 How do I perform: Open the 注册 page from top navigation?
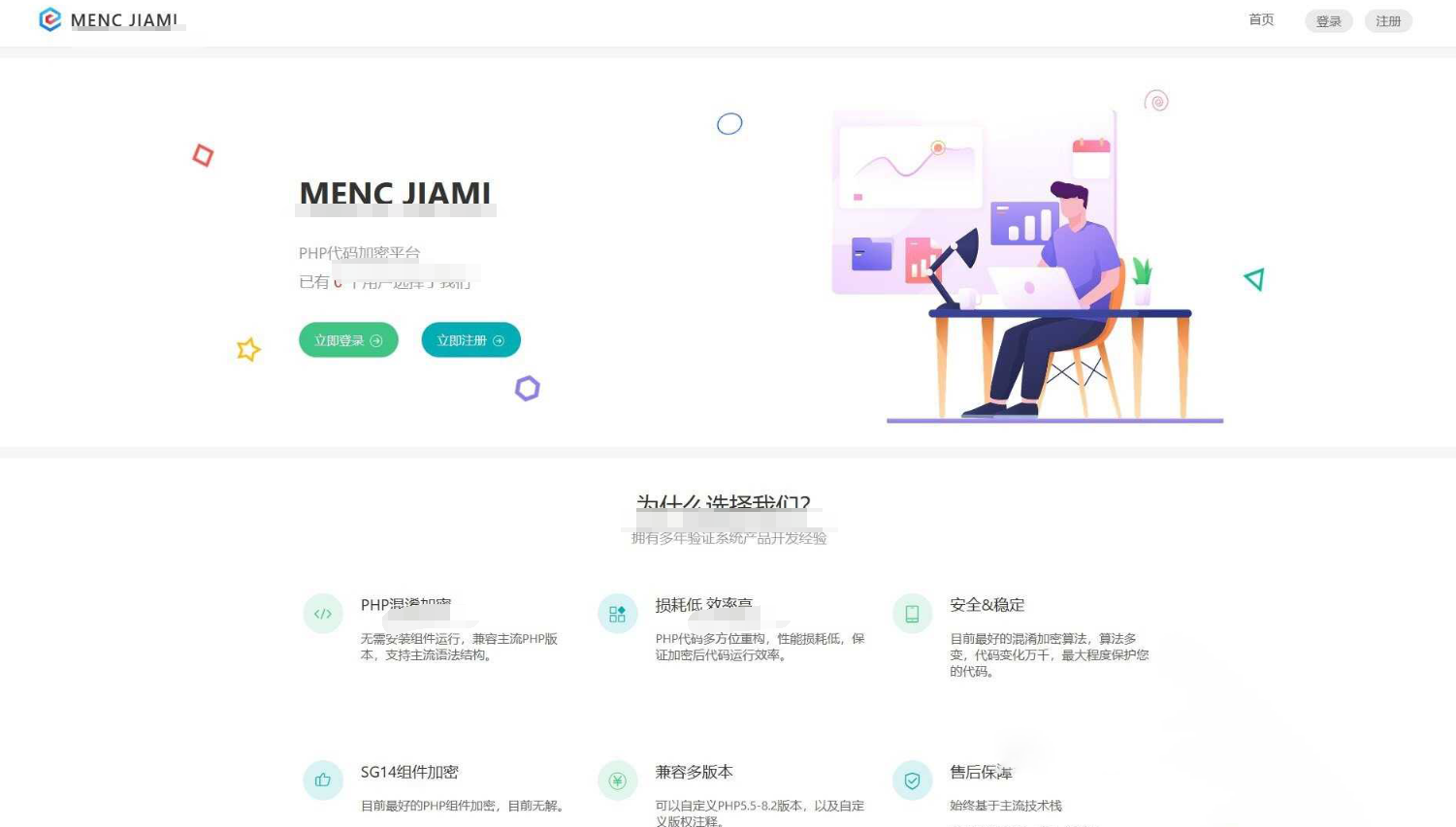(1388, 20)
